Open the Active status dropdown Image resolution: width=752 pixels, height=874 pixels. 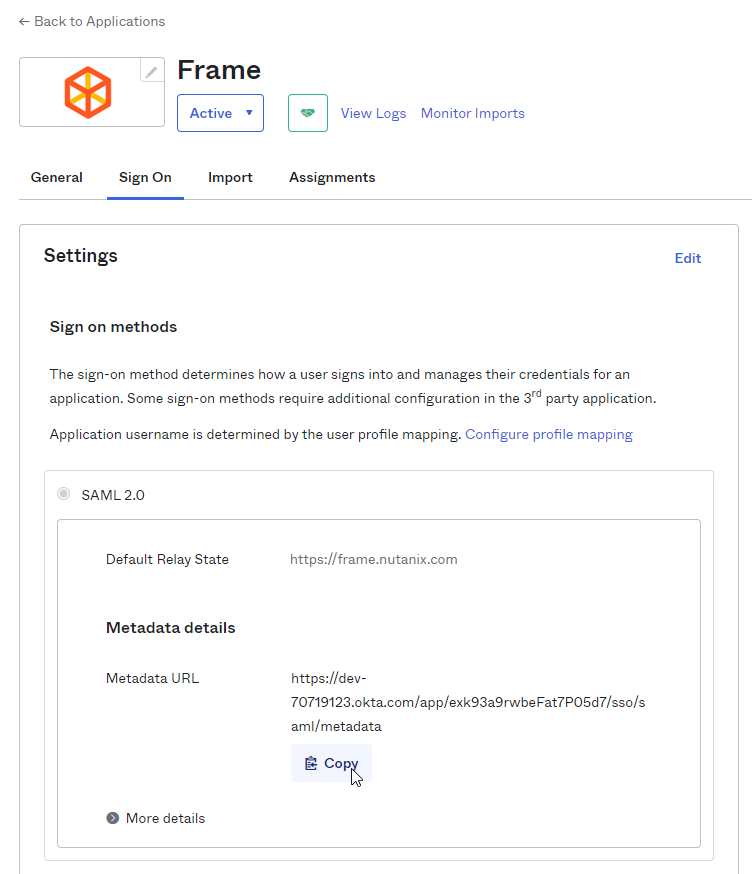220,113
